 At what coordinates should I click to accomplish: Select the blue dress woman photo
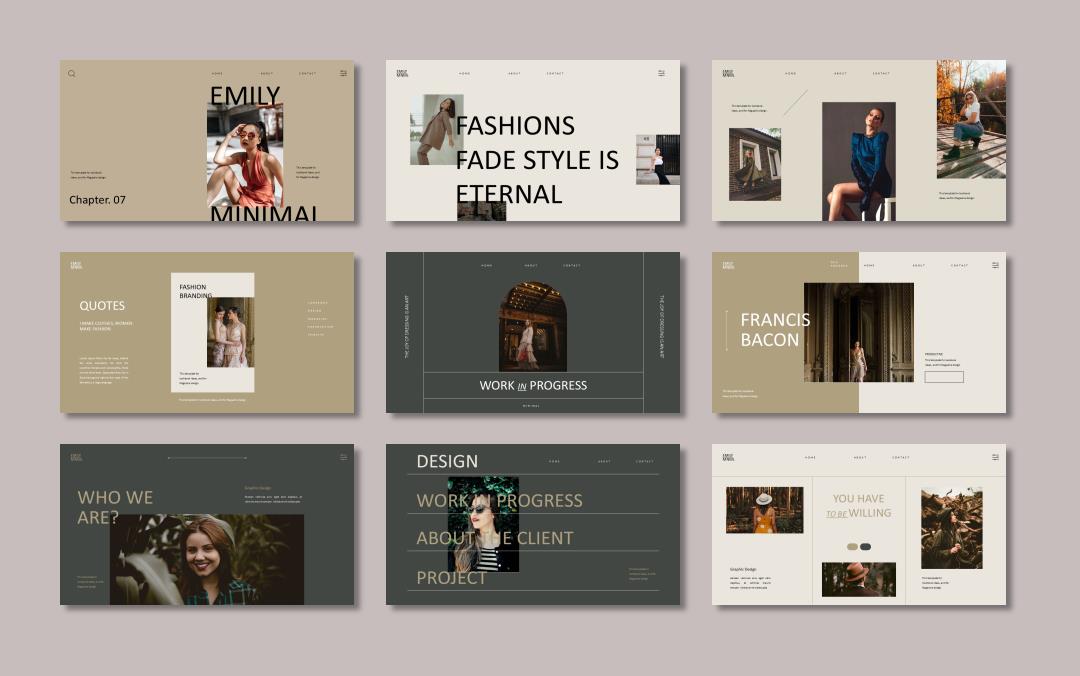click(858, 160)
